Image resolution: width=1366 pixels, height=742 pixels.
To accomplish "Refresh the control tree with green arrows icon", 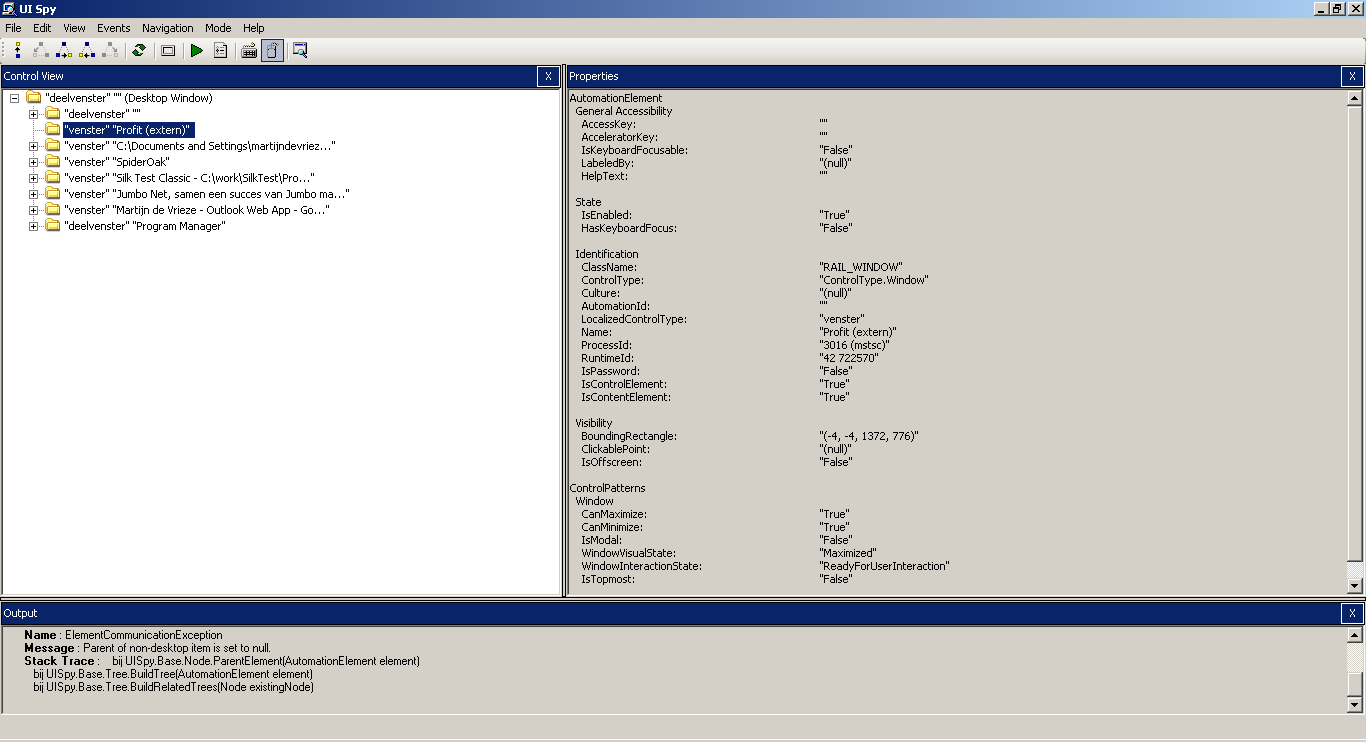I will pyautogui.click(x=139, y=50).
